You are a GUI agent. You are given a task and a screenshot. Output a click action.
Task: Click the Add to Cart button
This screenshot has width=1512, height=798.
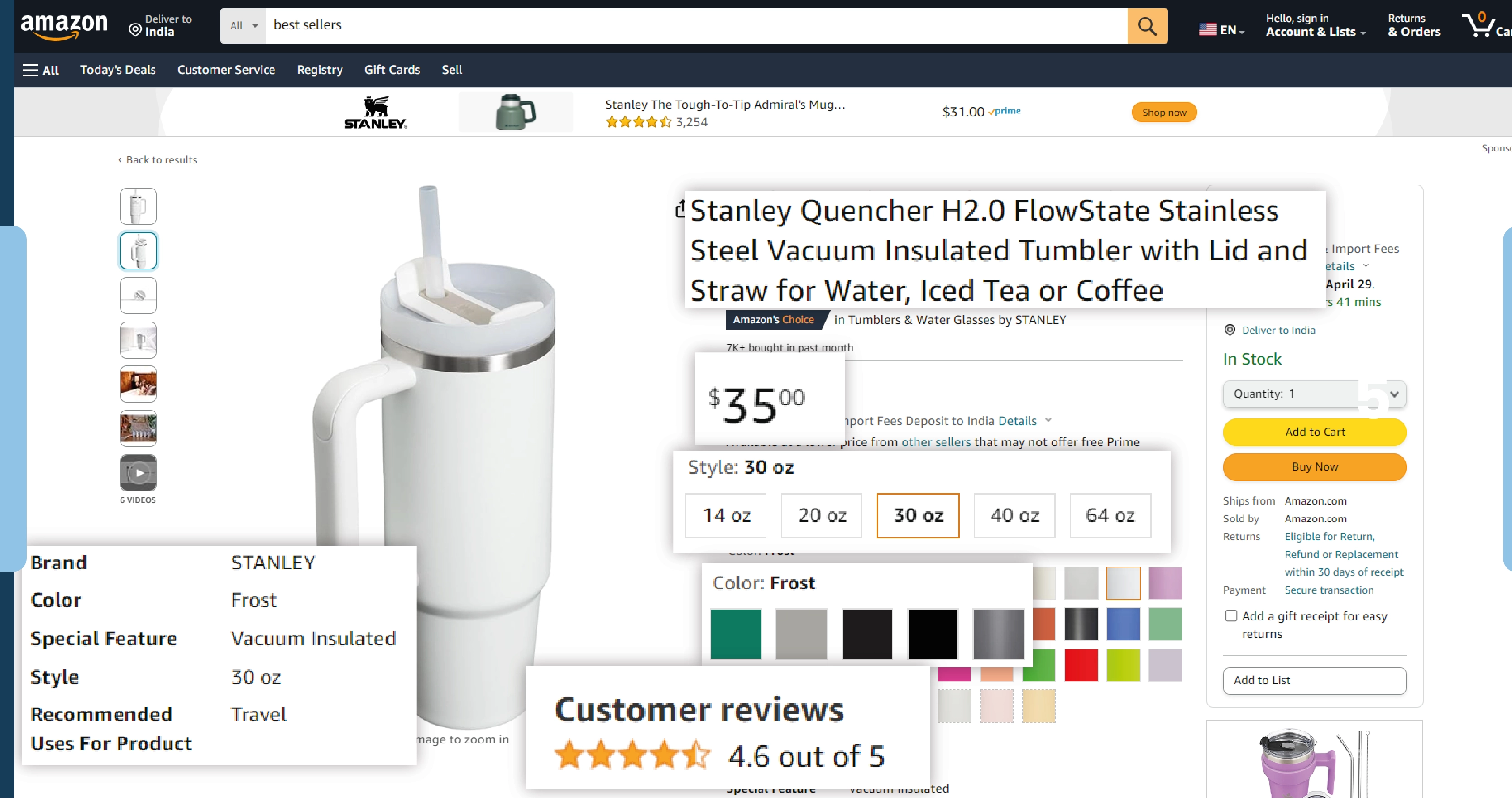click(x=1314, y=432)
